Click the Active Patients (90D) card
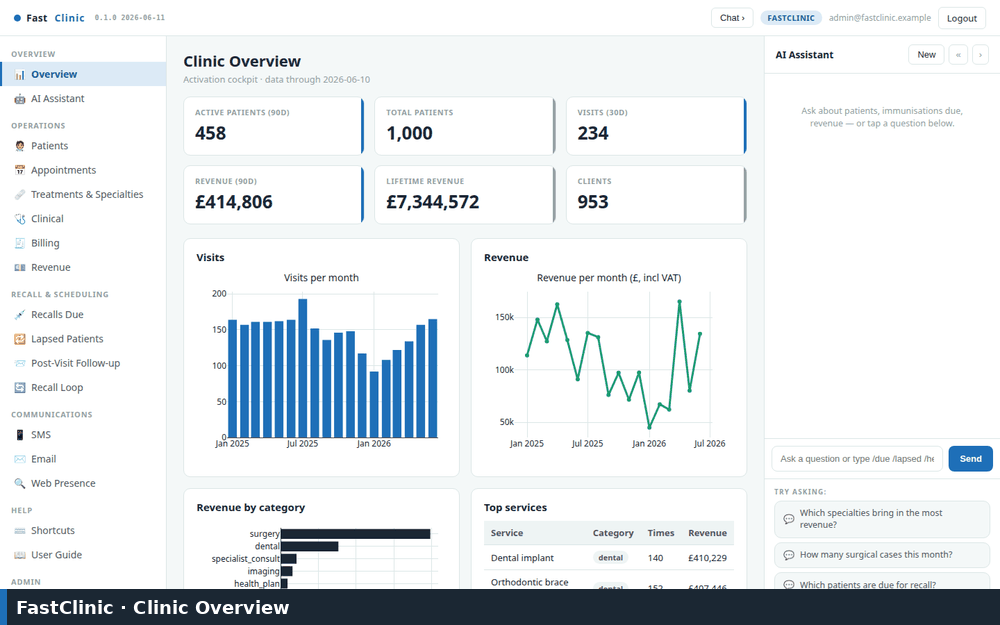The width and height of the screenshot is (1000, 625). 274,126
